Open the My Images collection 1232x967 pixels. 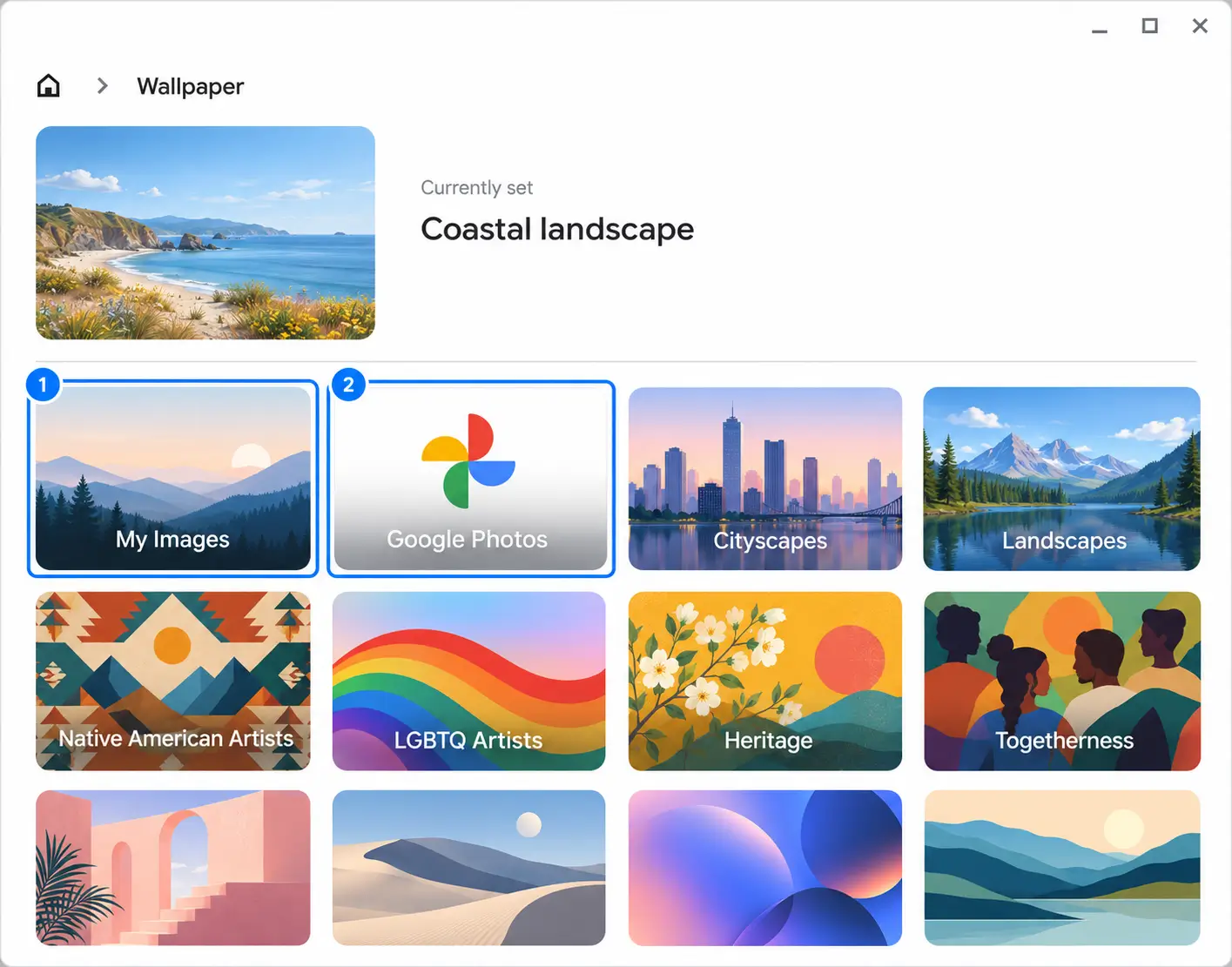point(173,479)
